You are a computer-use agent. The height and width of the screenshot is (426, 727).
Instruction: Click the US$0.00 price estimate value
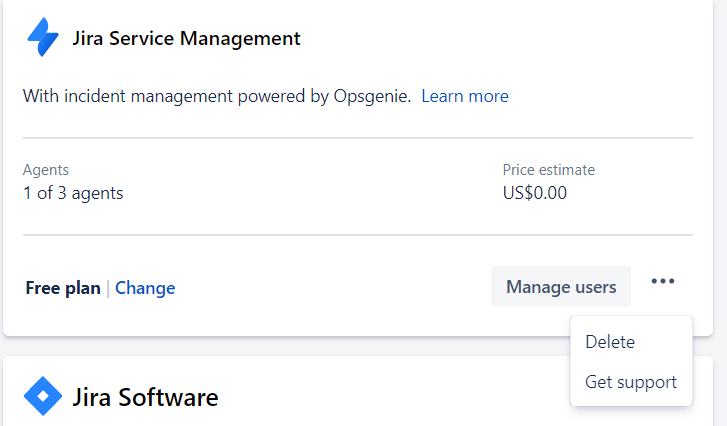[x=535, y=192]
